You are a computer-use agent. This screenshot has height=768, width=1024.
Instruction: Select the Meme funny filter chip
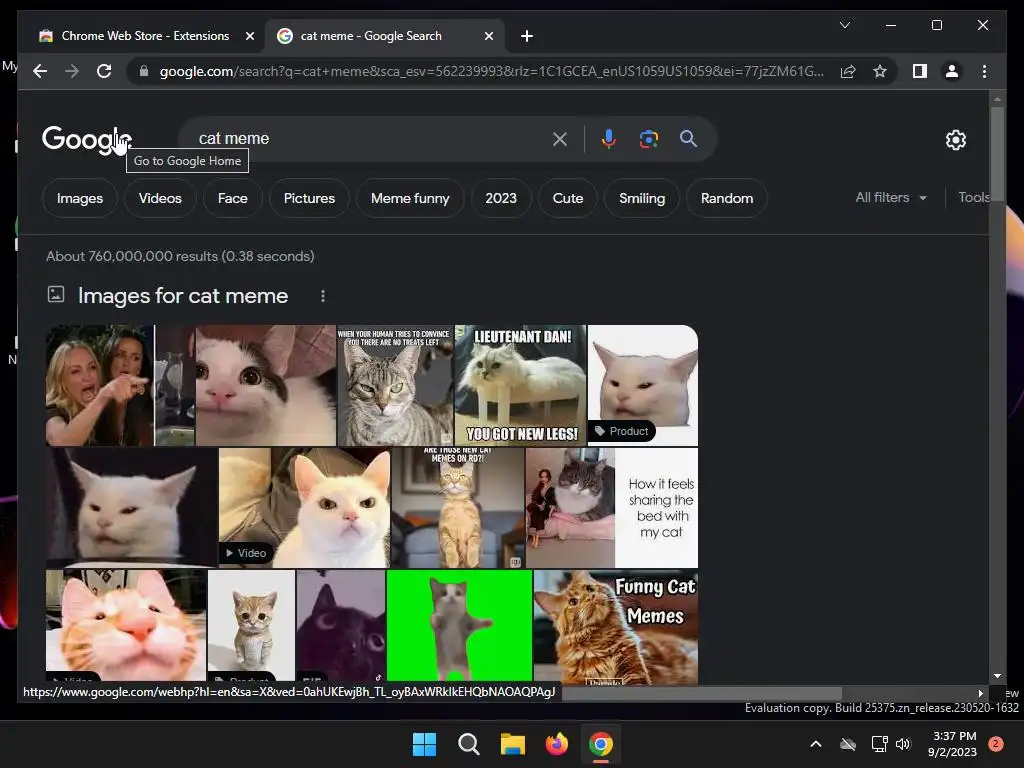pyautogui.click(x=410, y=198)
